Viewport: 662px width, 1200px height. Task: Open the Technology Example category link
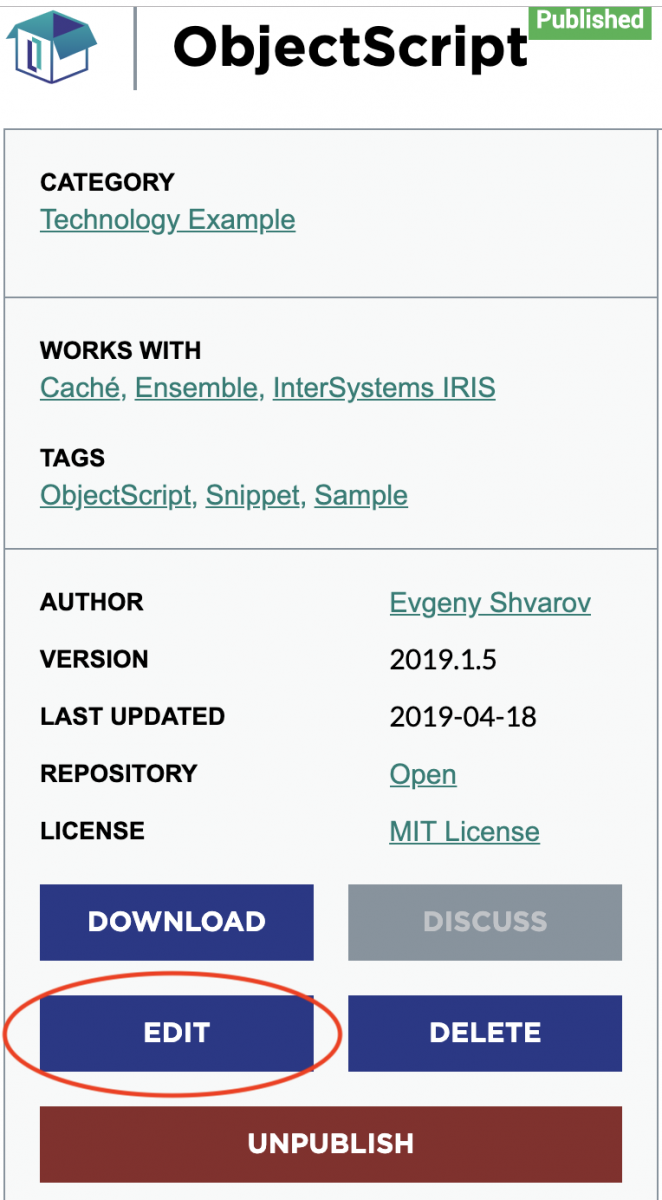click(x=168, y=220)
